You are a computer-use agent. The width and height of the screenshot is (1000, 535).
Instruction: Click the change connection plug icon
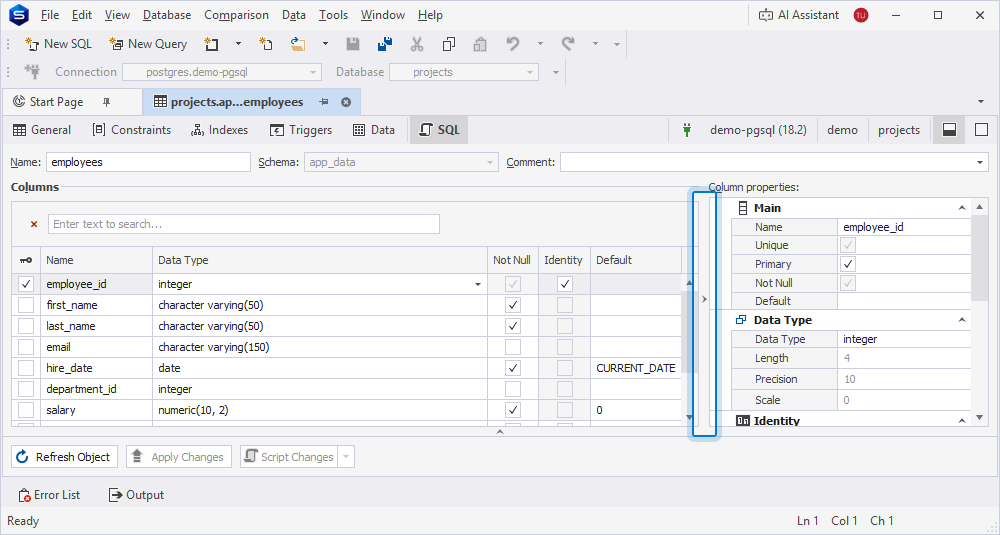(32, 71)
